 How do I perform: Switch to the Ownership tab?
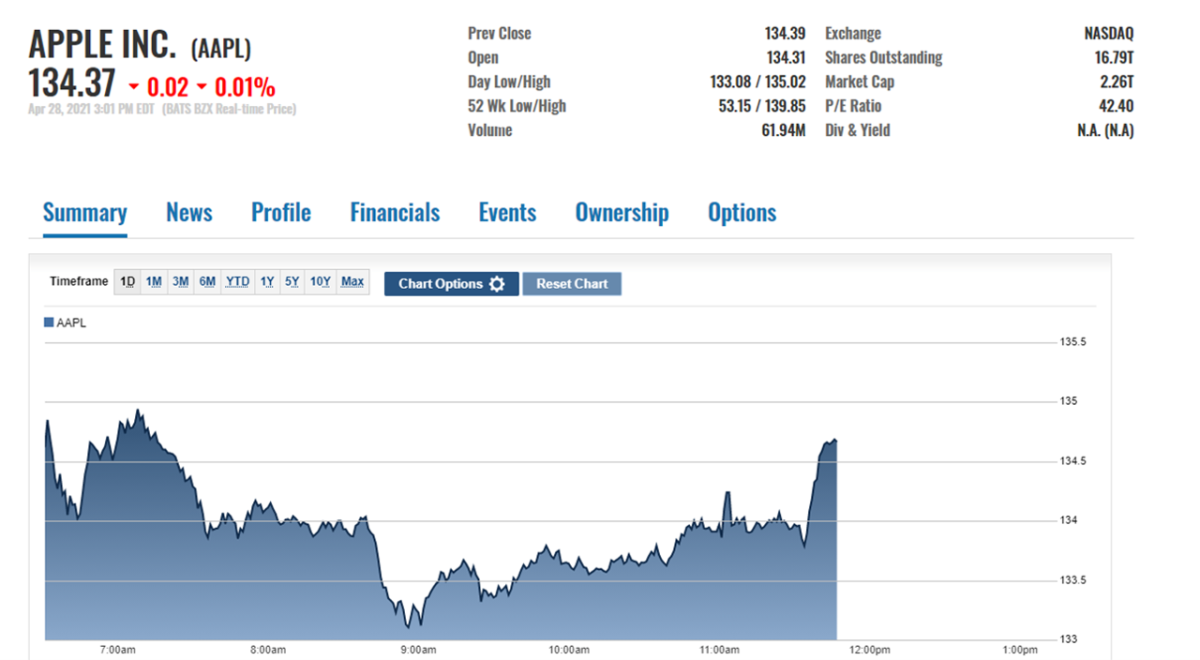622,213
